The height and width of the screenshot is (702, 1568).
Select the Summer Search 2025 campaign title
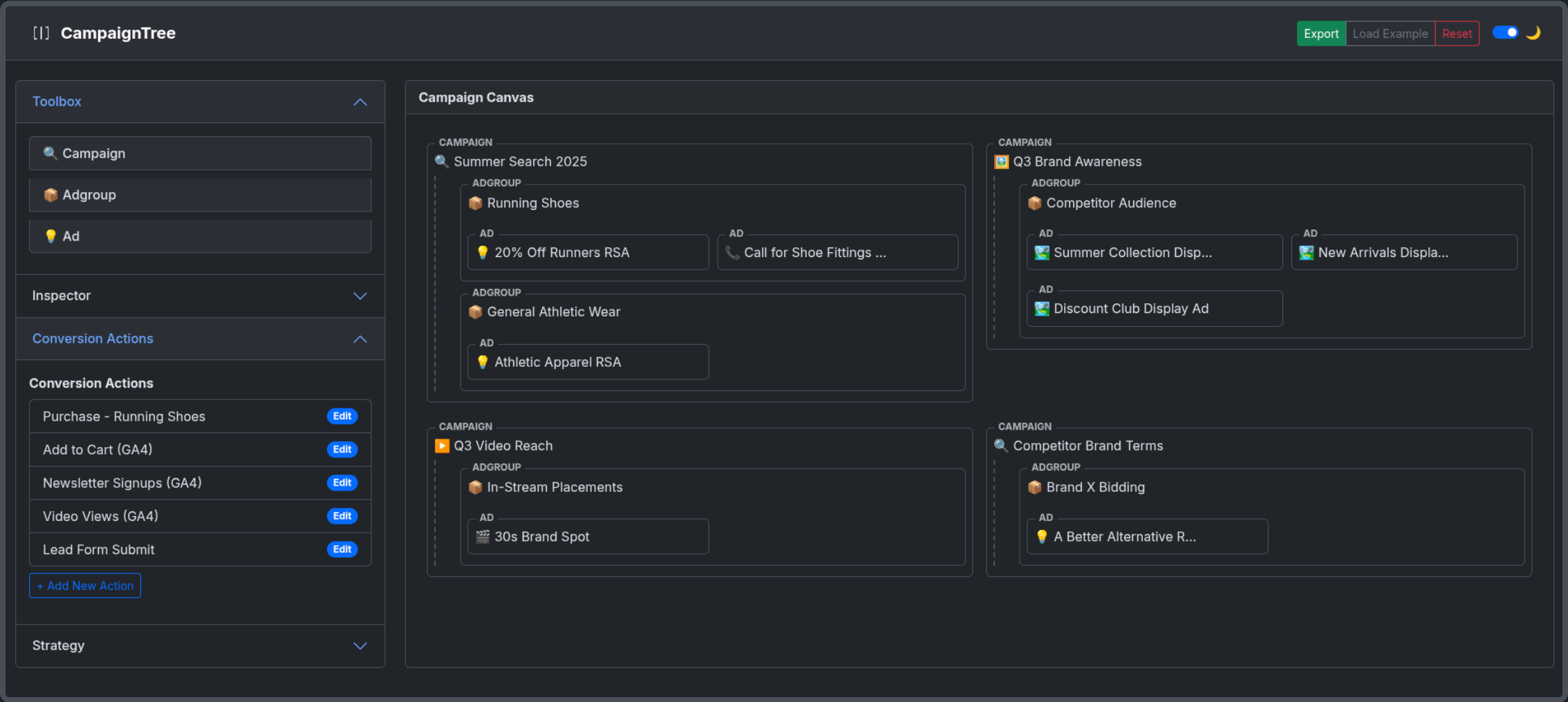tap(520, 162)
